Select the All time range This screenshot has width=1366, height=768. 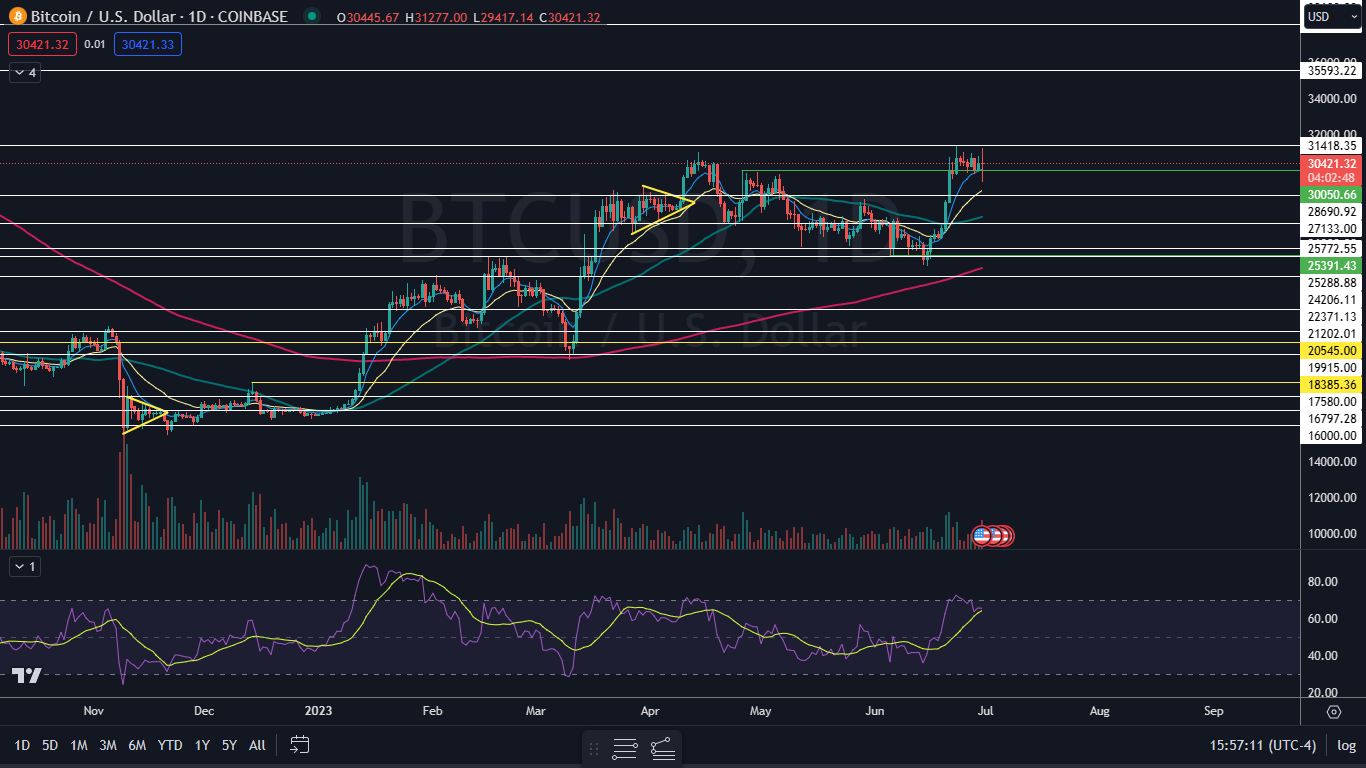click(257, 745)
